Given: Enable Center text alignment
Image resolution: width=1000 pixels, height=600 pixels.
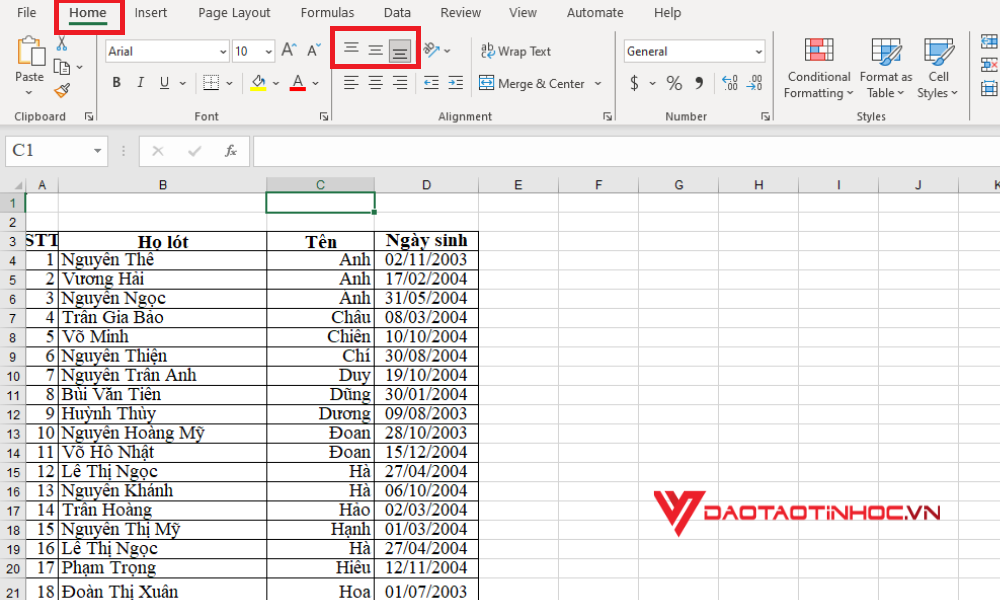Looking at the screenshot, I should (375, 82).
